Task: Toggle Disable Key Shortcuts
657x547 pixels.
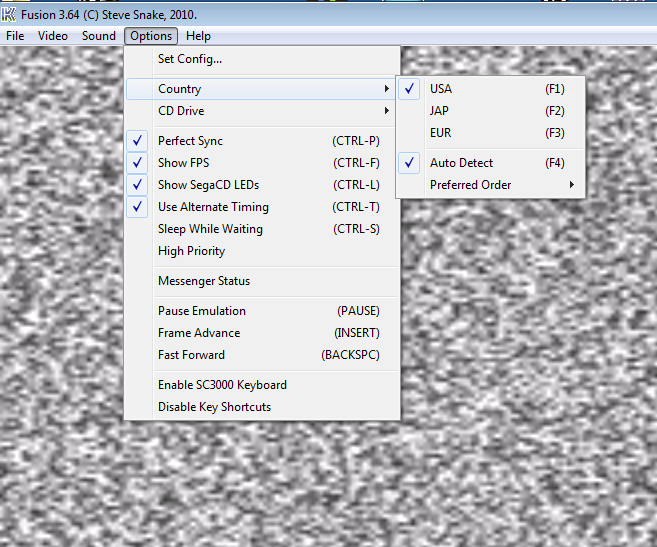Action: (x=262, y=407)
